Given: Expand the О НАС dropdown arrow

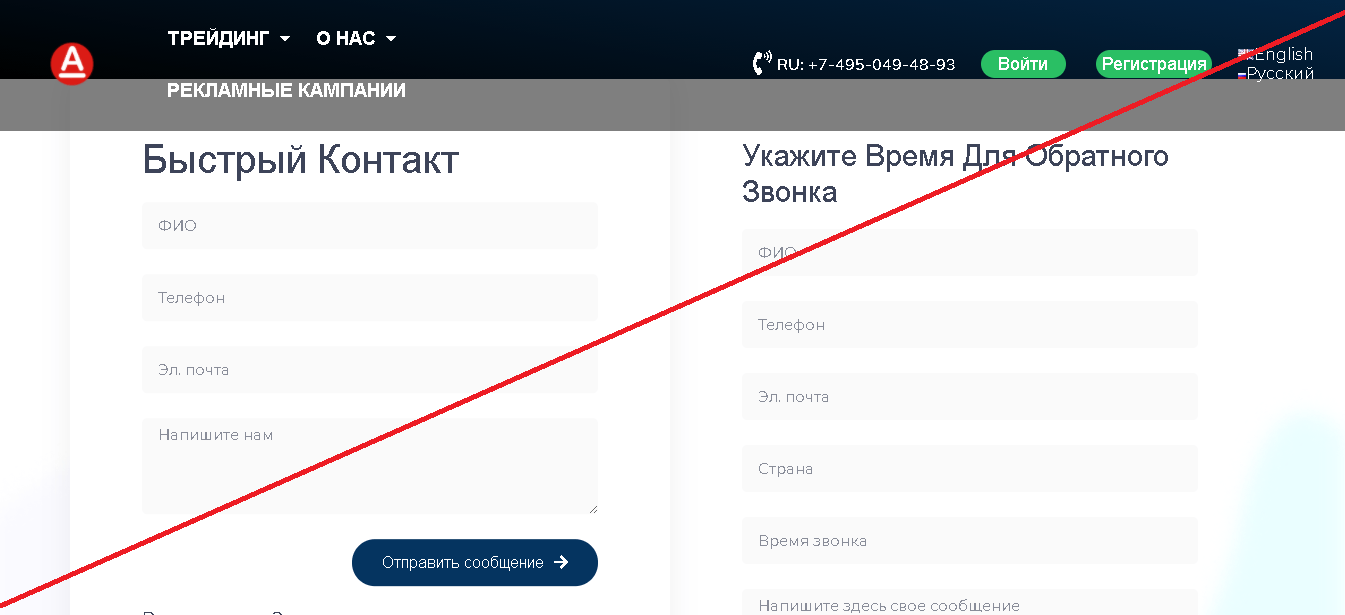Looking at the screenshot, I should (x=391, y=39).
